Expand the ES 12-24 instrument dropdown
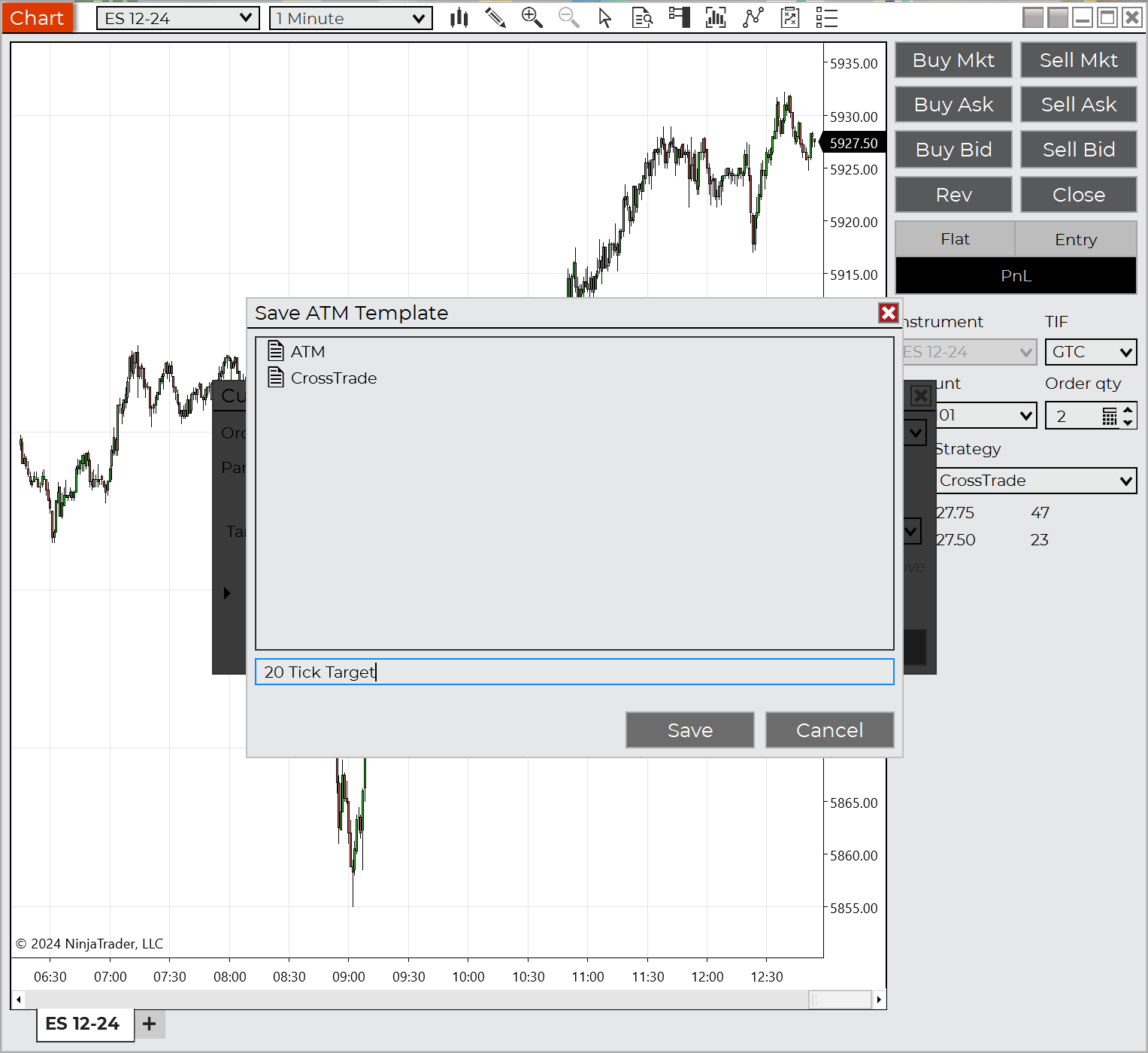 (177, 18)
